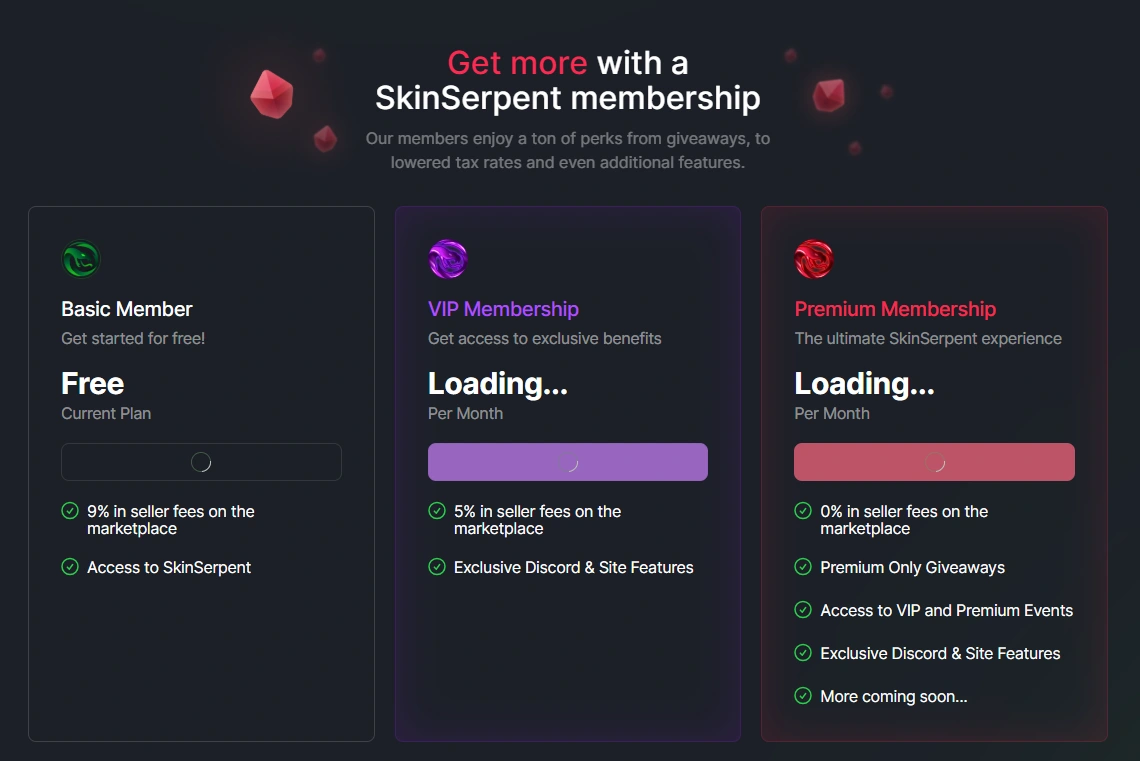Select the Basic Member title
The image size is (1140, 761).
coord(127,309)
